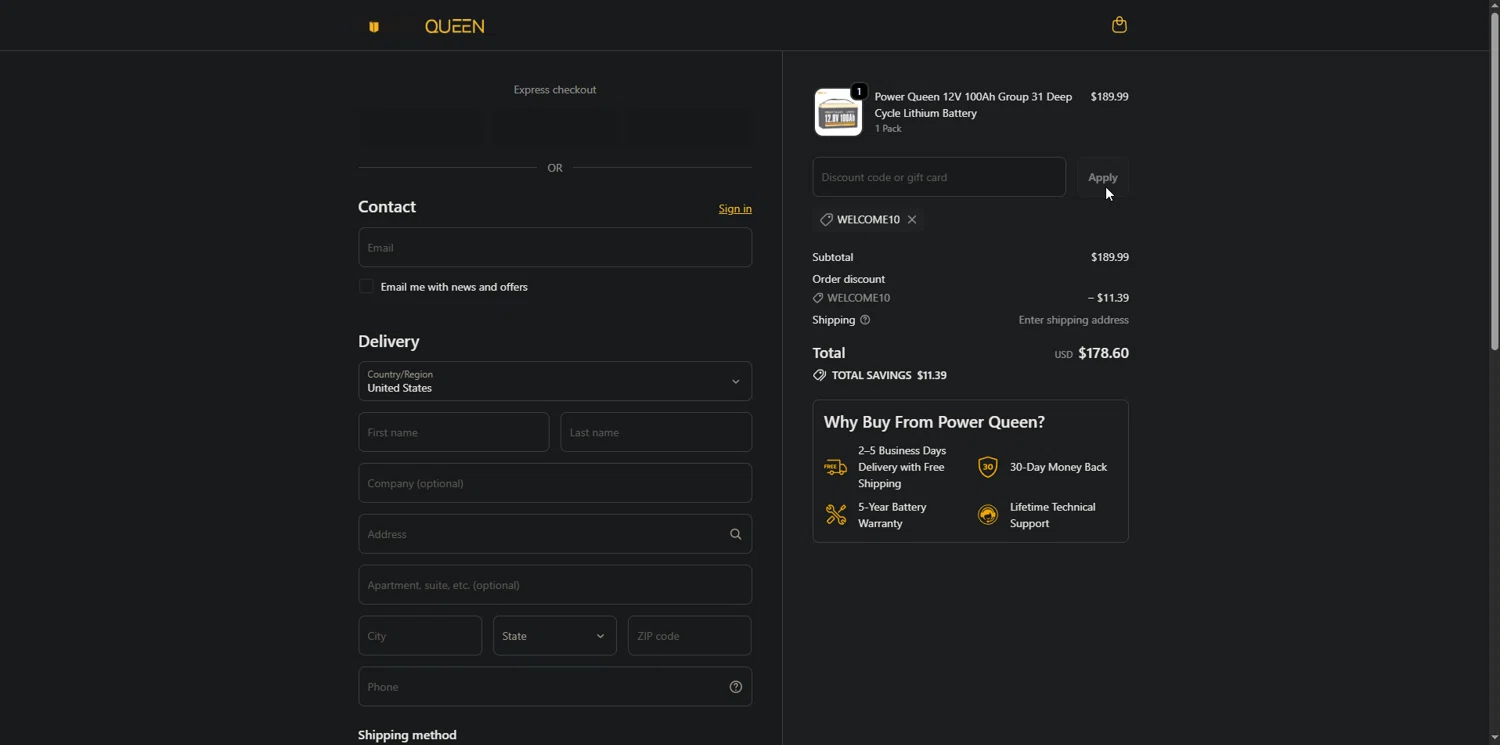Focus the Last name field

[656, 432]
